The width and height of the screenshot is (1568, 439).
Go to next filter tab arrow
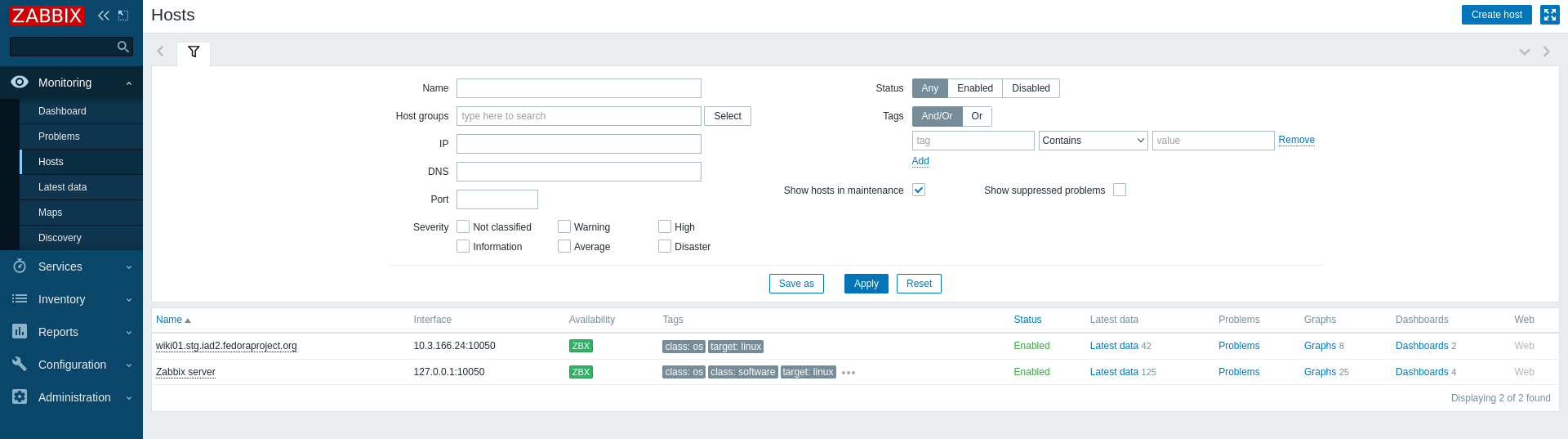point(1546,52)
